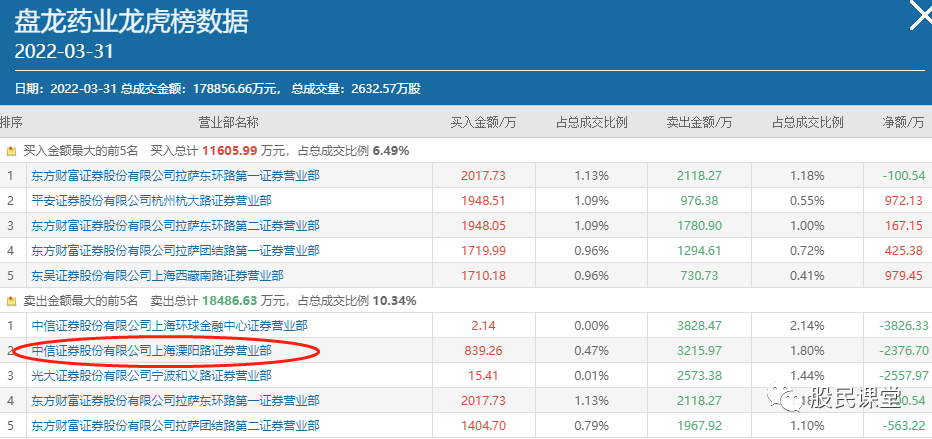932x439 pixels.
Task: Click the 排序 column header
Action: click(11, 122)
